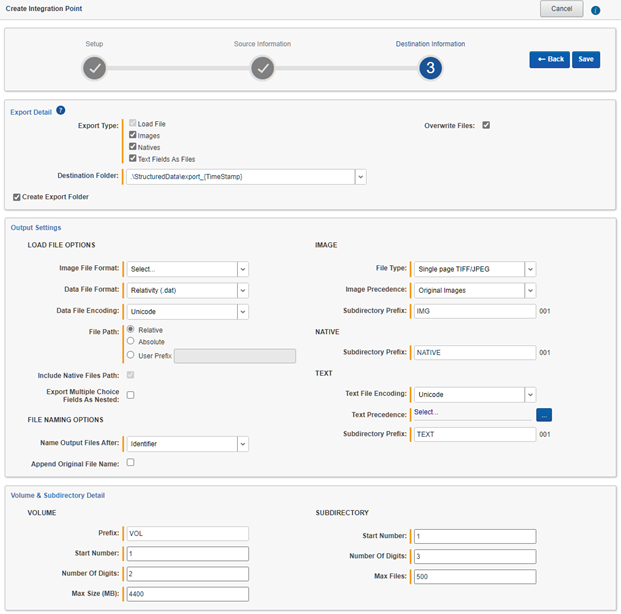The height and width of the screenshot is (614, 621).
Task: Click the Source Information step label
Action: [x=262, y=44]
